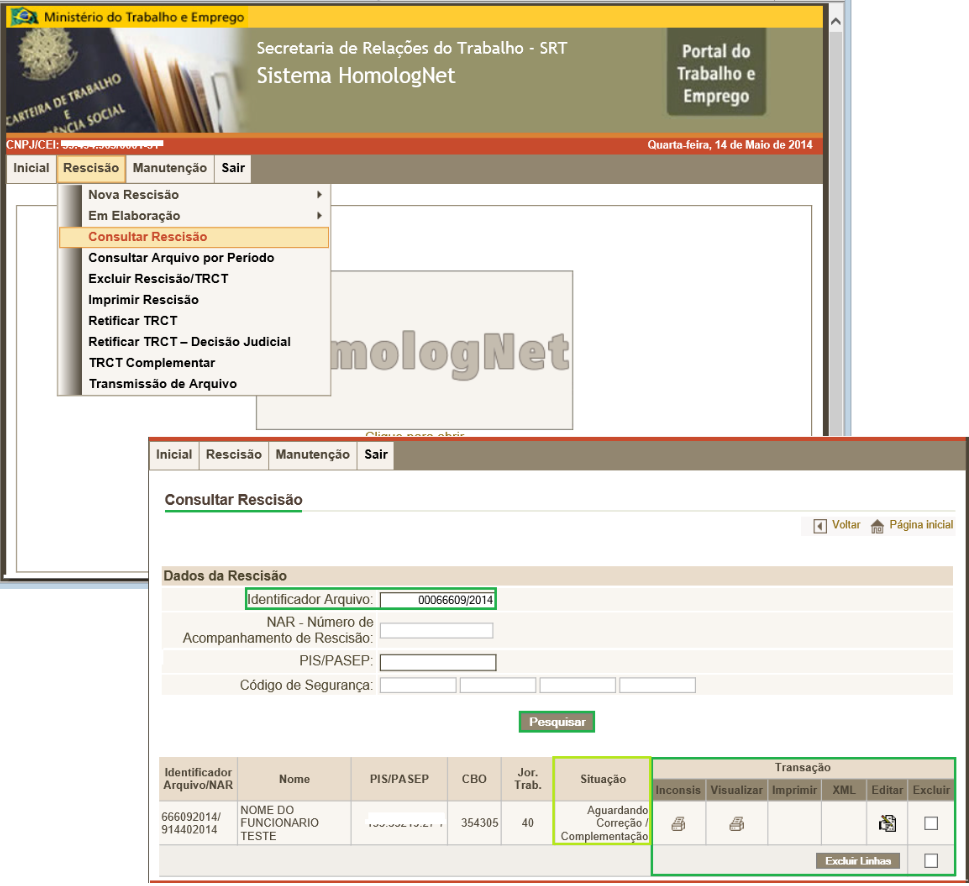Open the Inicial menu in the top window
Image resolution: width=969 pixels, height=886 pixels.
pos(31,168)
